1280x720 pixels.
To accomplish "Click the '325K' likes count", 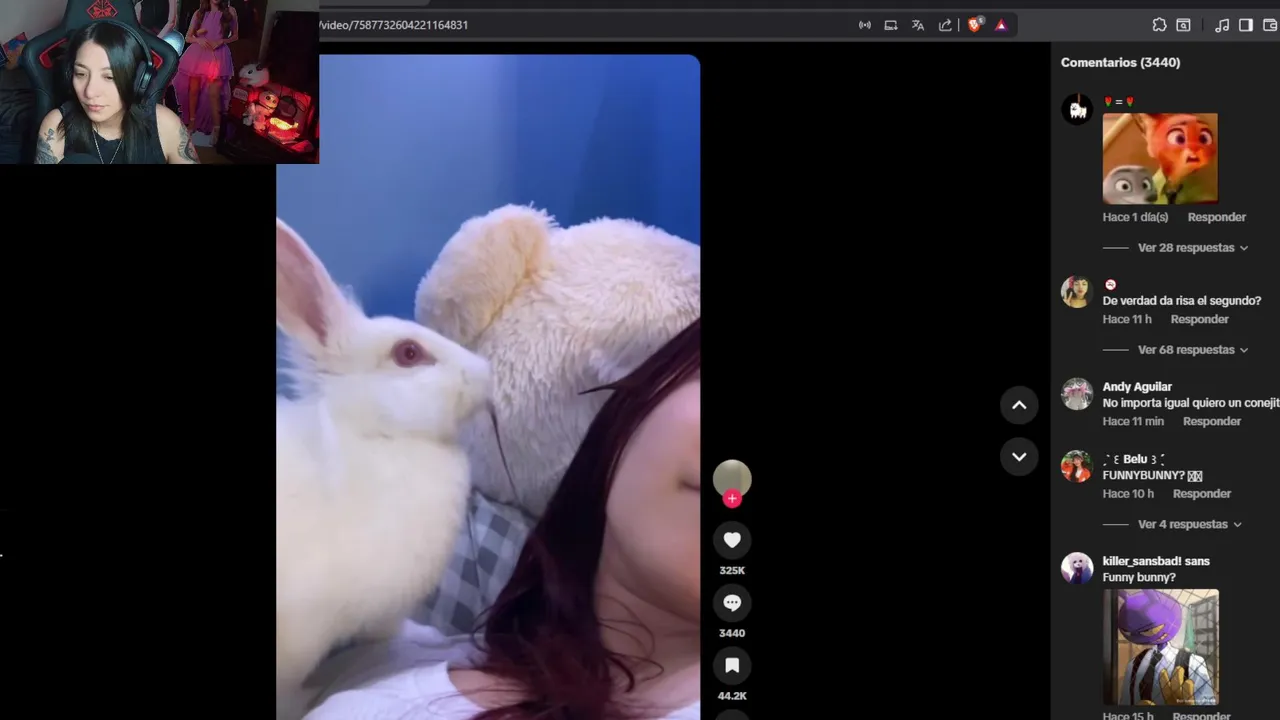I will [732, 571].
